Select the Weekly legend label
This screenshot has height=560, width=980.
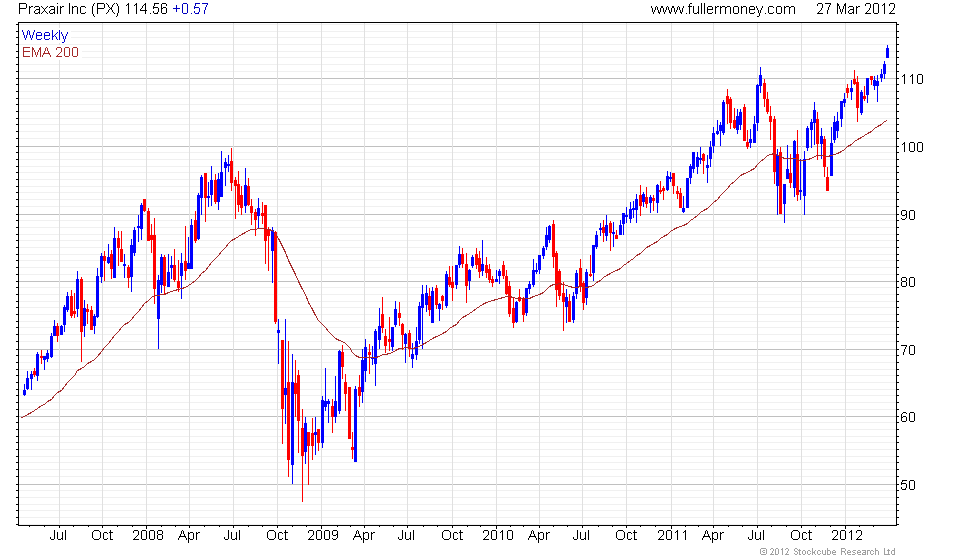pos(44,36)
